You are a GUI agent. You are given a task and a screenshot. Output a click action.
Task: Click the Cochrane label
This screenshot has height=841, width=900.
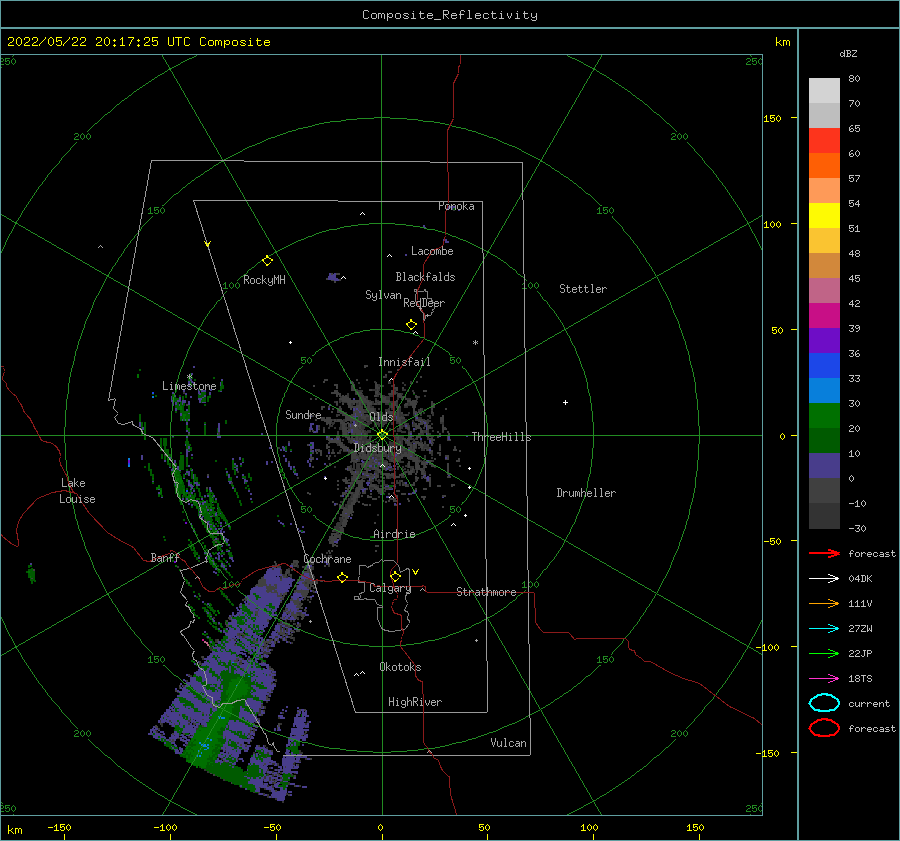pos(327,559)
